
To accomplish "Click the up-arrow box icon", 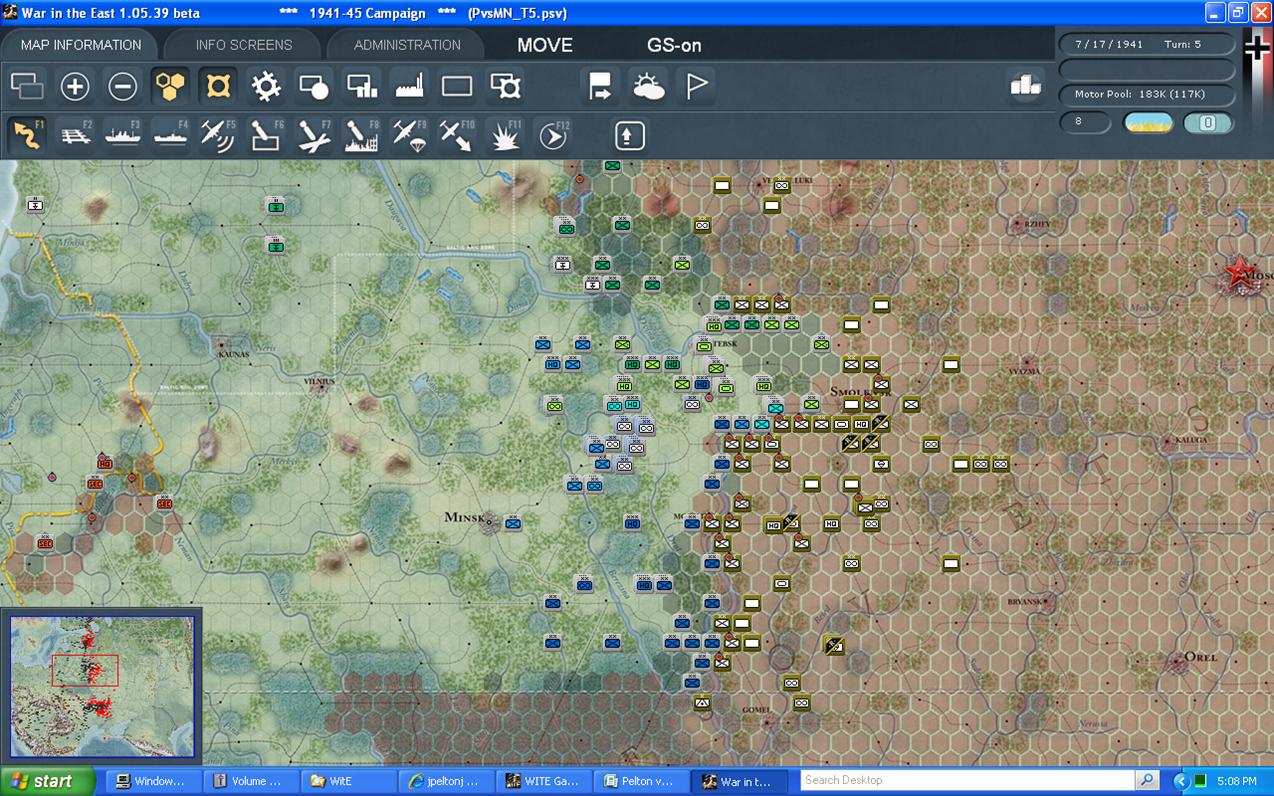I will pos(629,135).
